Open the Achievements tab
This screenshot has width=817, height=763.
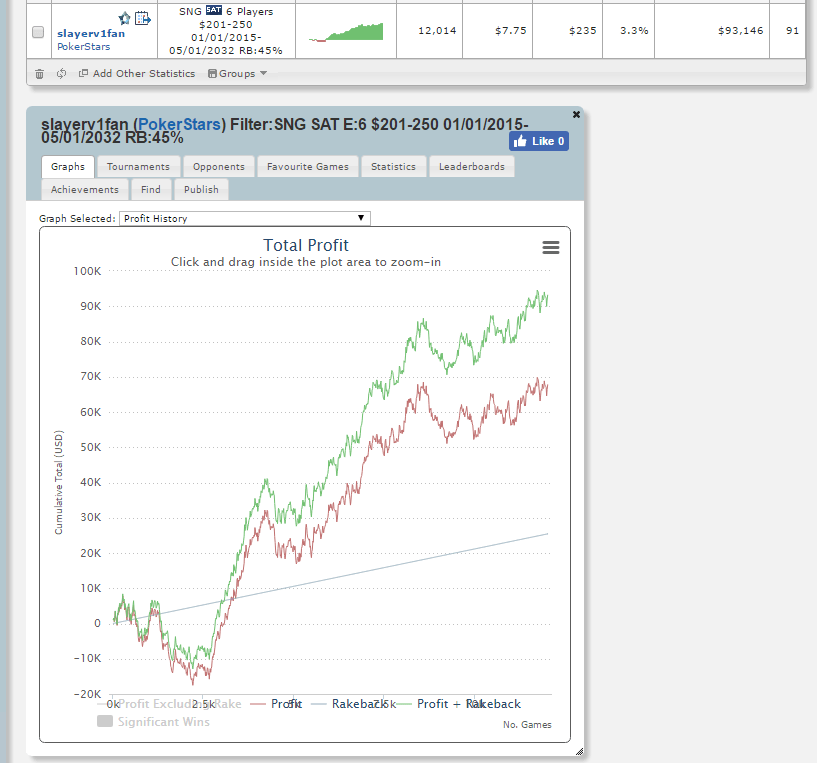85,190
